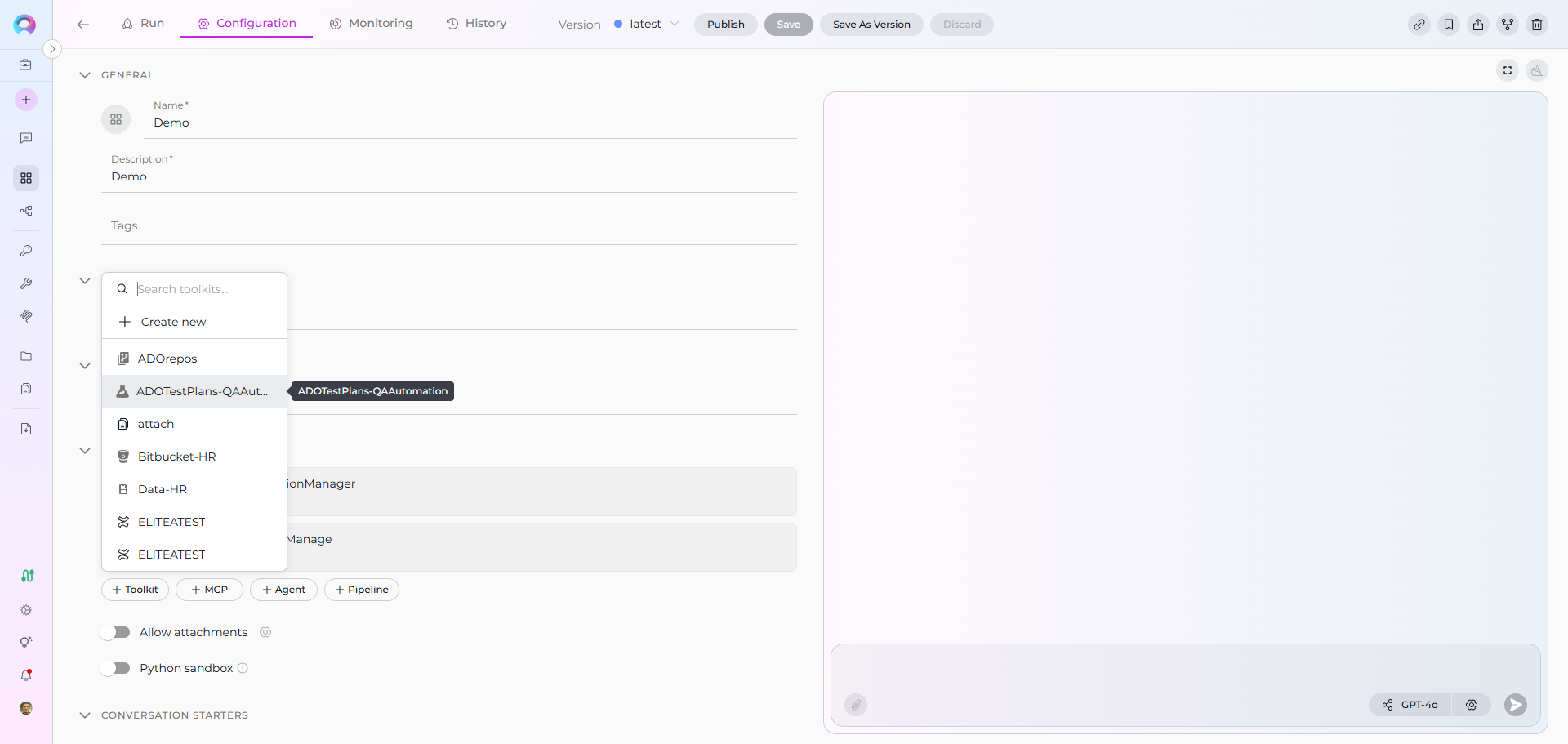
Task: Click the bookmark icon in top bar
Action: [x=1449, y=25]
